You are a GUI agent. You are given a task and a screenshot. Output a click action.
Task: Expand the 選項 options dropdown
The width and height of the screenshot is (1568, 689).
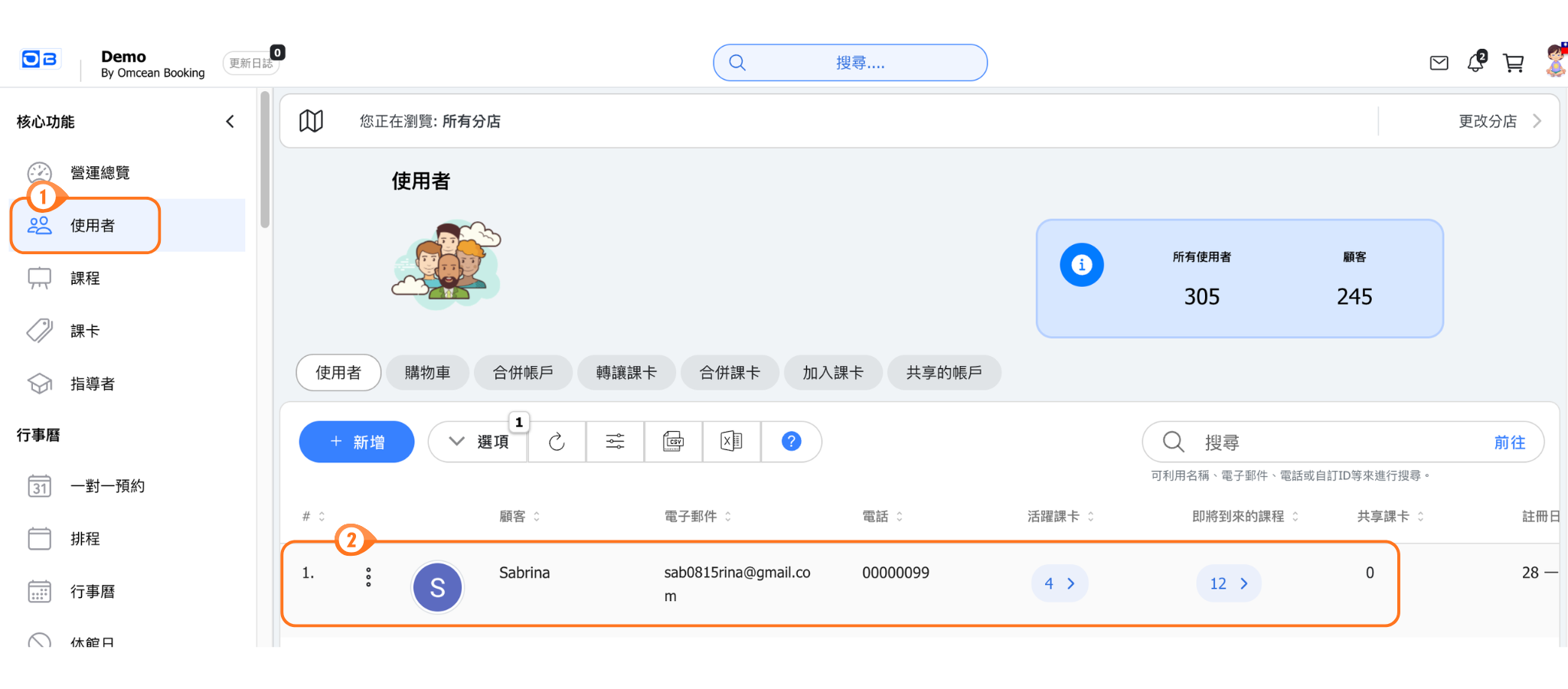[479, 442]
